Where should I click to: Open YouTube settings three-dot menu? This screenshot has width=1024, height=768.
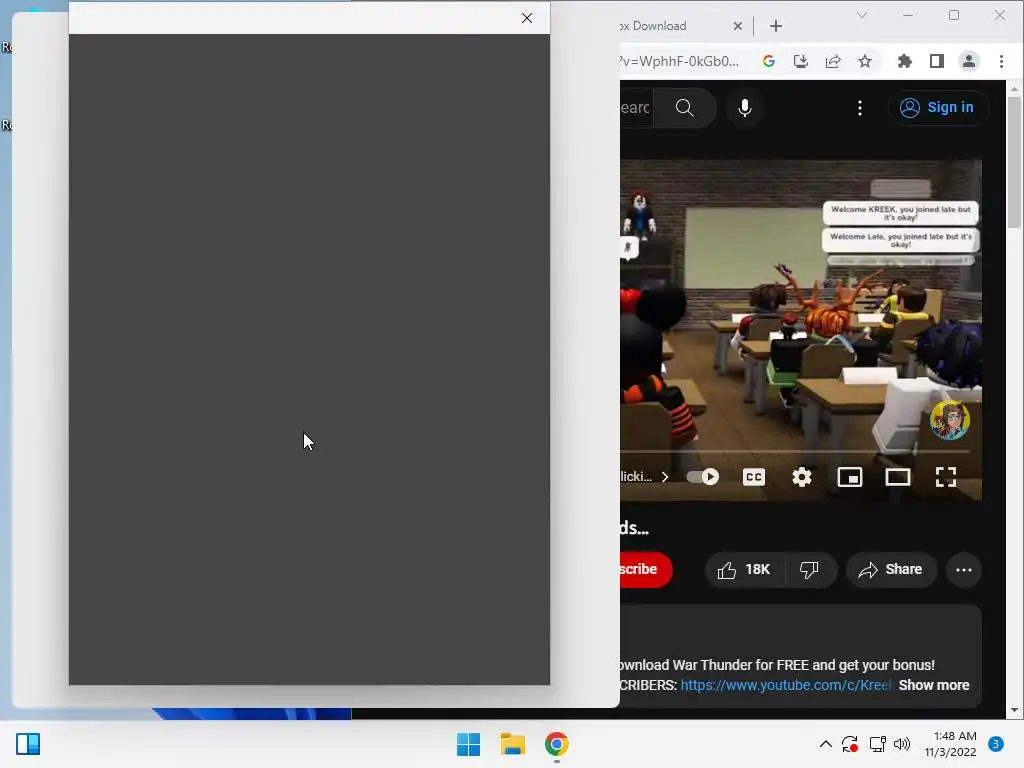859,108
